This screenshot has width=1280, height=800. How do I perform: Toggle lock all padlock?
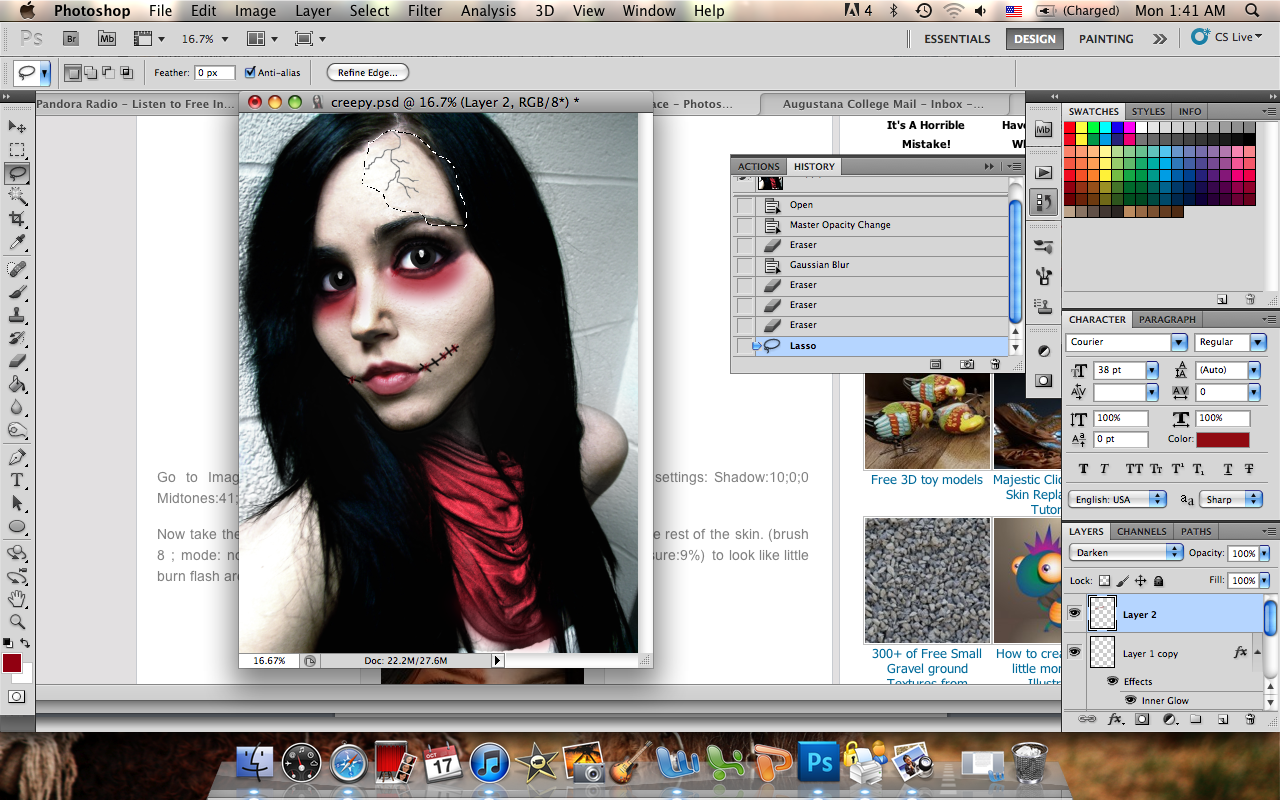(1158, 580)
